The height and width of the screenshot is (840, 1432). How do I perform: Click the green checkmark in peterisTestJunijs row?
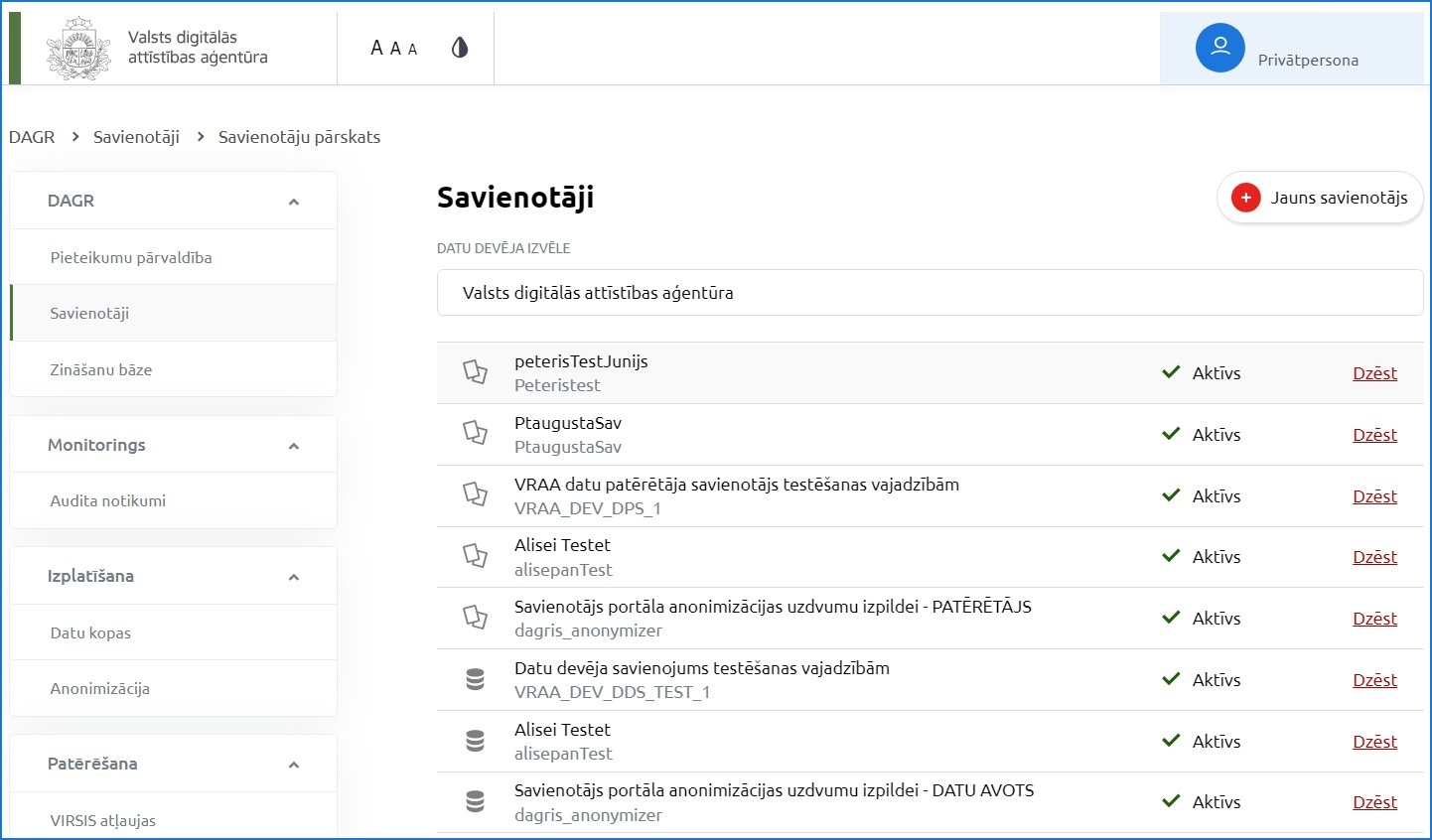(x=1171, y=372)
